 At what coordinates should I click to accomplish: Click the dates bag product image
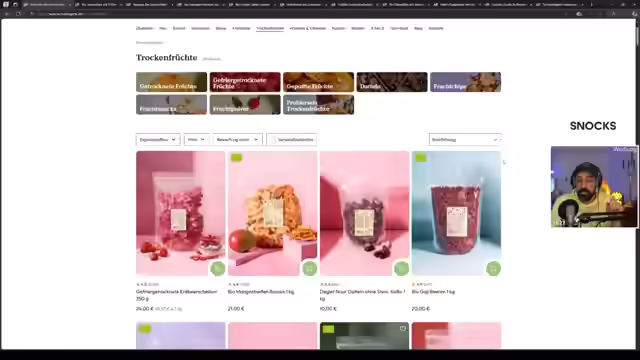coord(364,213)
